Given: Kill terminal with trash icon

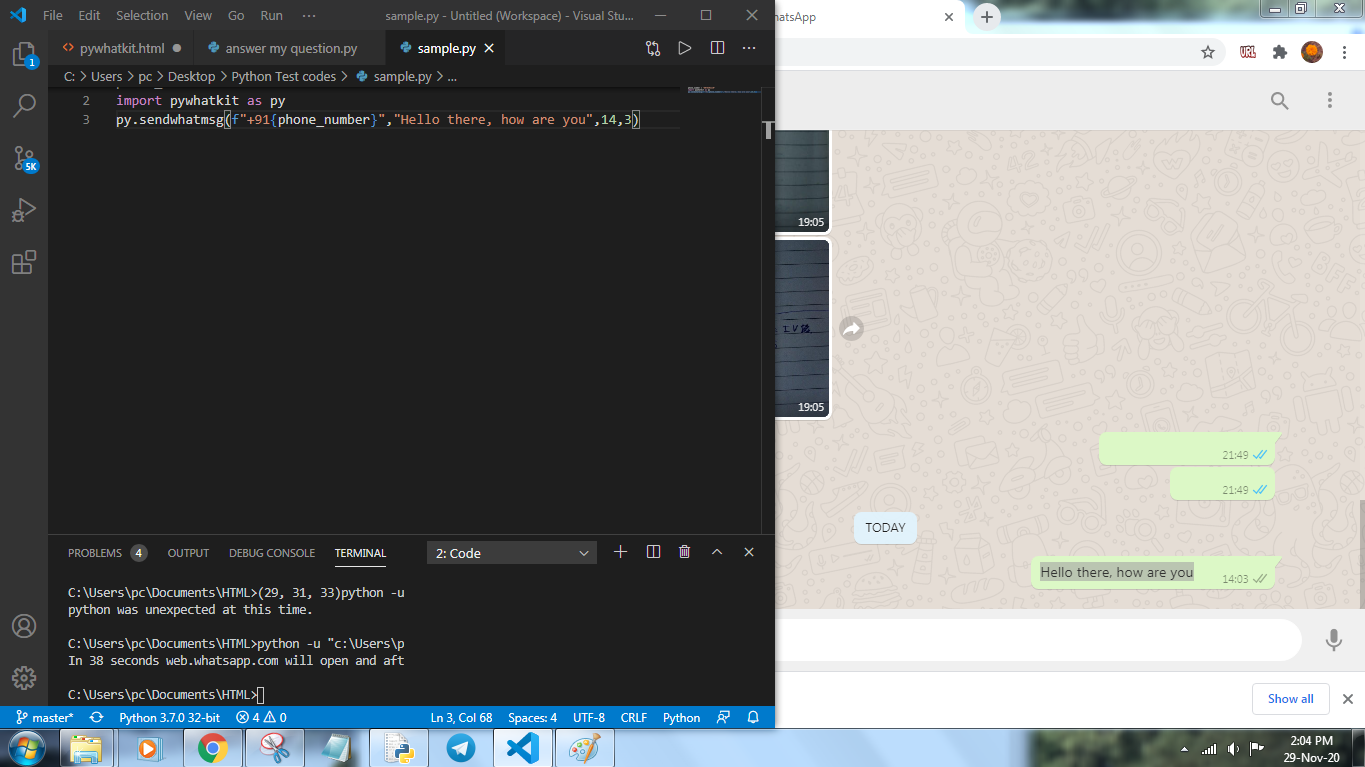Looking at the screenshot, I should (685, 552).
